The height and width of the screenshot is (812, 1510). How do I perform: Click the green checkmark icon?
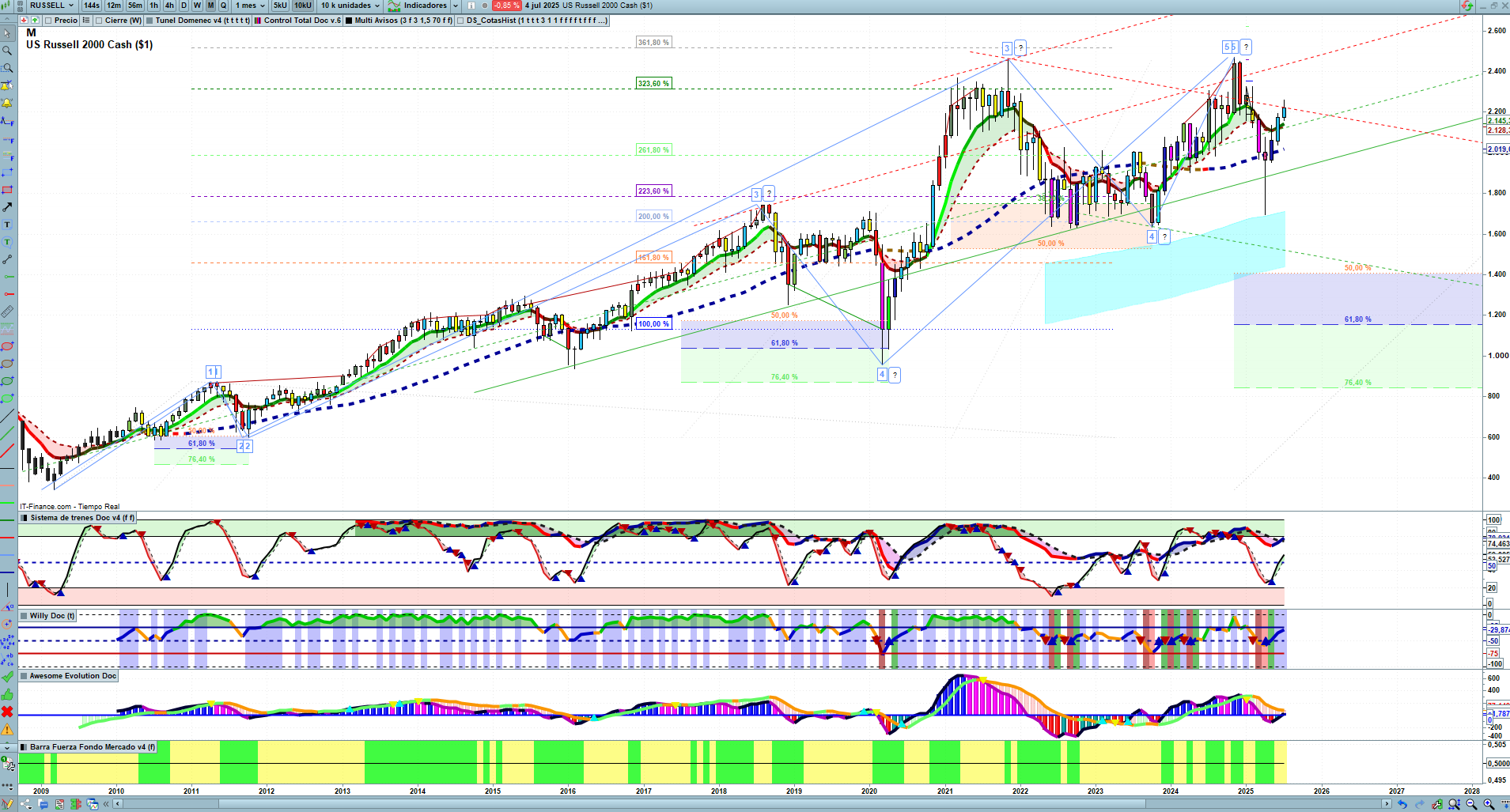pos(7,678)
